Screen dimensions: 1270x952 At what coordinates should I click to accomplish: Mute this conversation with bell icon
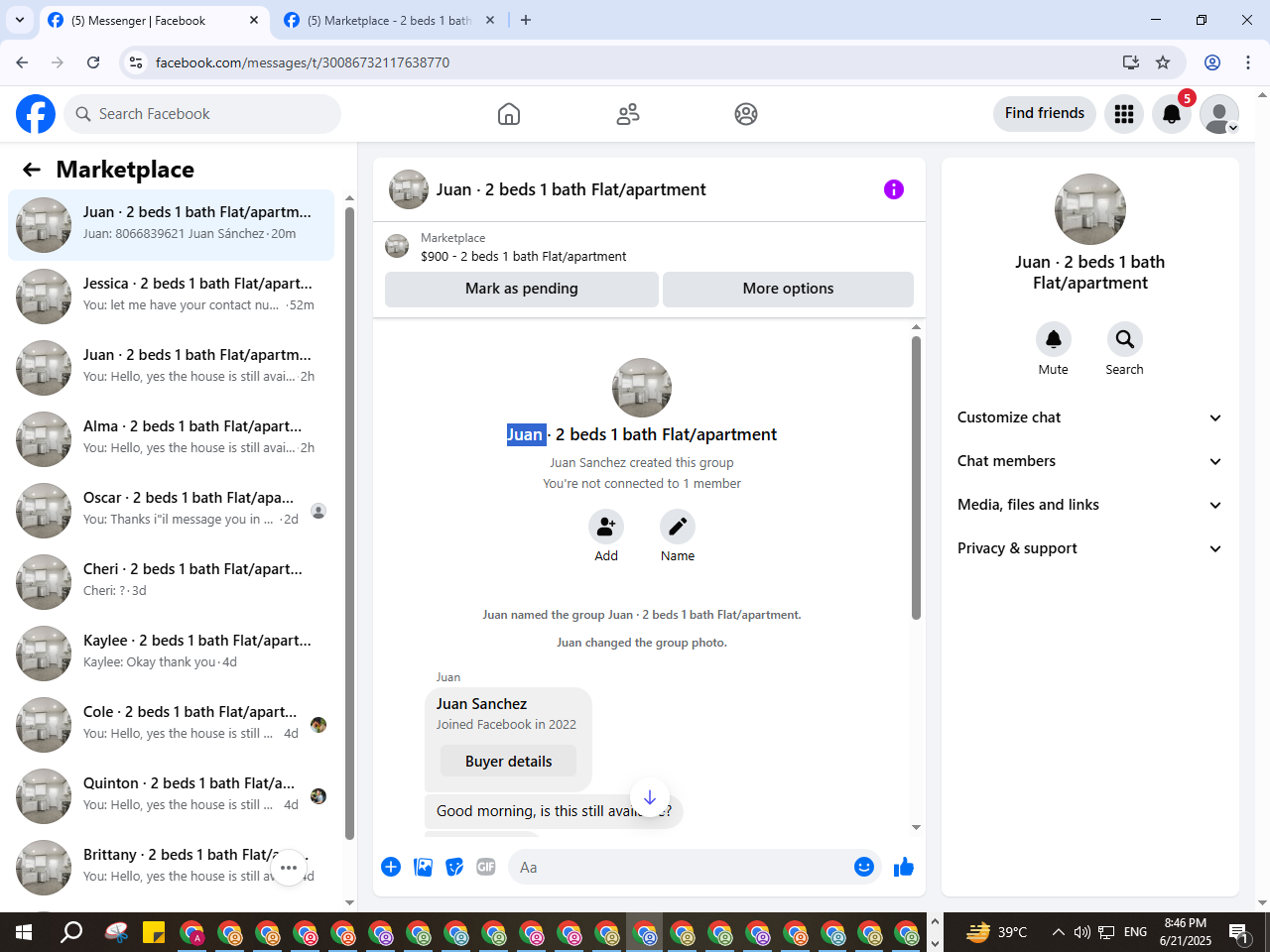tap(1054, 339)
